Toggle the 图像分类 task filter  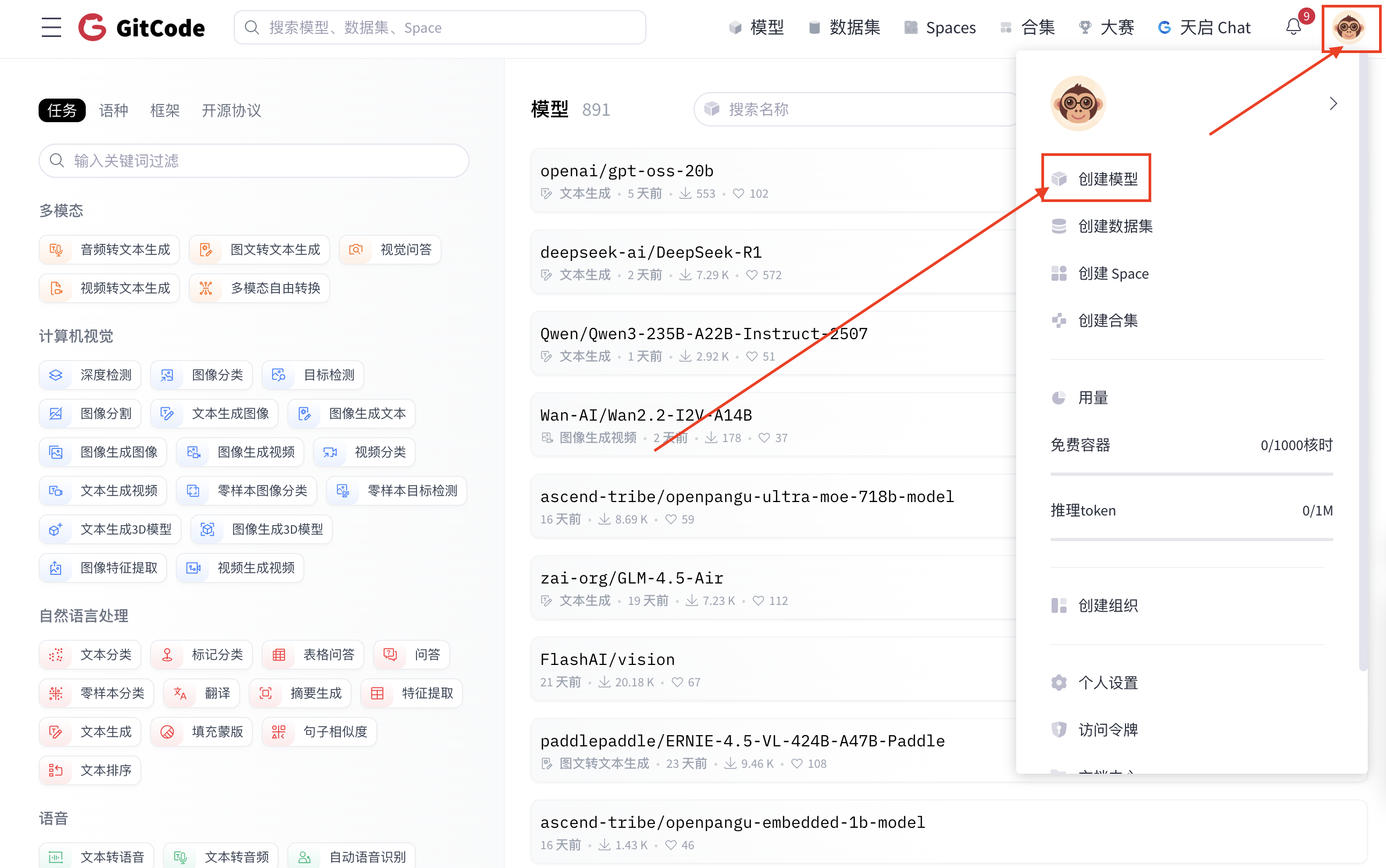[x=201, y=376]
